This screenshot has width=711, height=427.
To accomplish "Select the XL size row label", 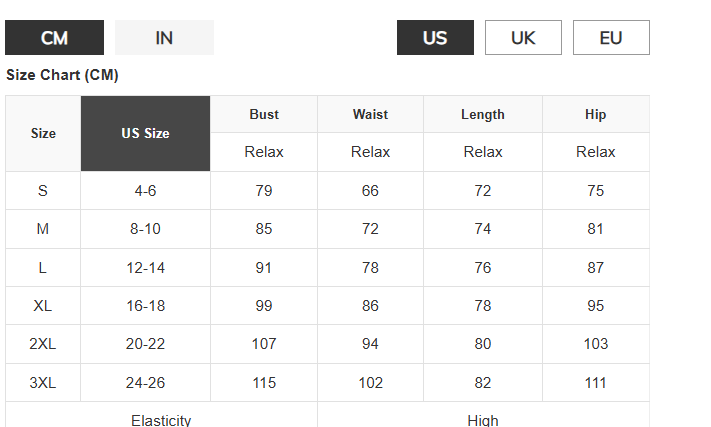I will pos(43,306).
